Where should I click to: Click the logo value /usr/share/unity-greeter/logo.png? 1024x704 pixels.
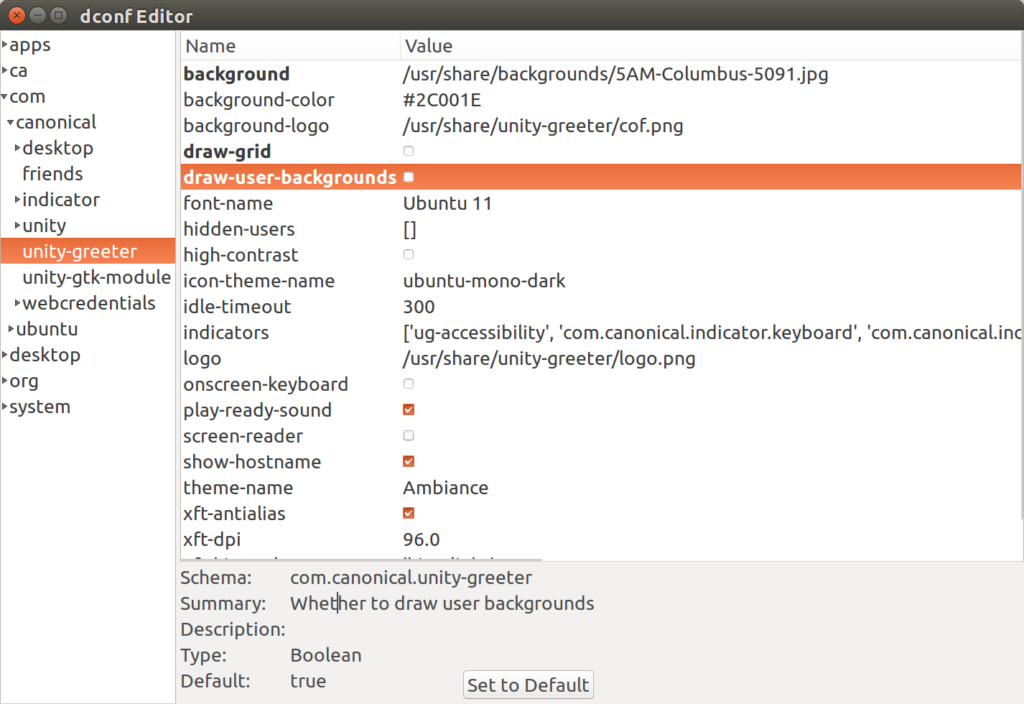(x=549, y=359)
